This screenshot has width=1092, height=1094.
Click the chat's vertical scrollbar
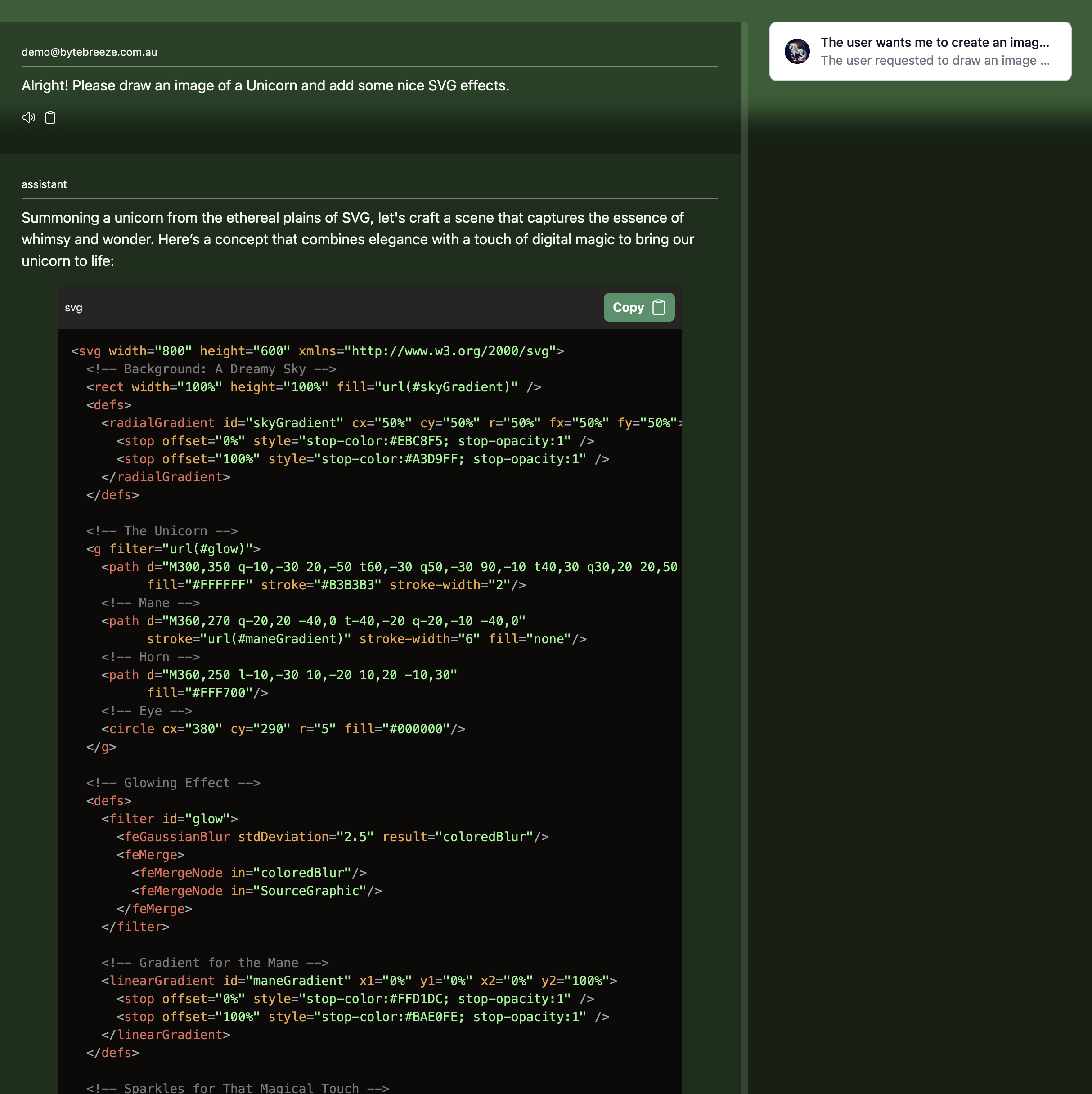744,510
